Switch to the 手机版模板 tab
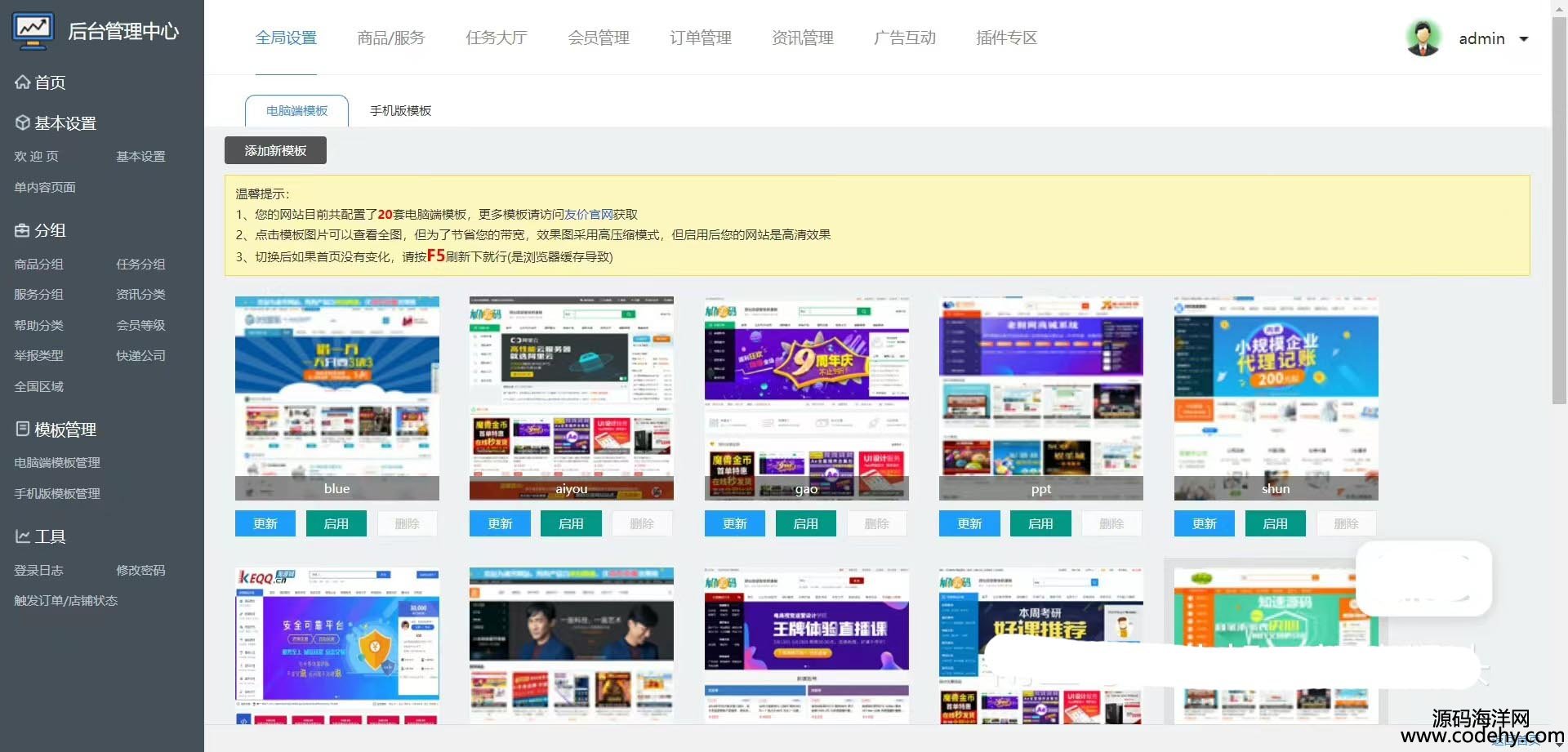This screenshot has width=1568, height=752. [400, 111]
